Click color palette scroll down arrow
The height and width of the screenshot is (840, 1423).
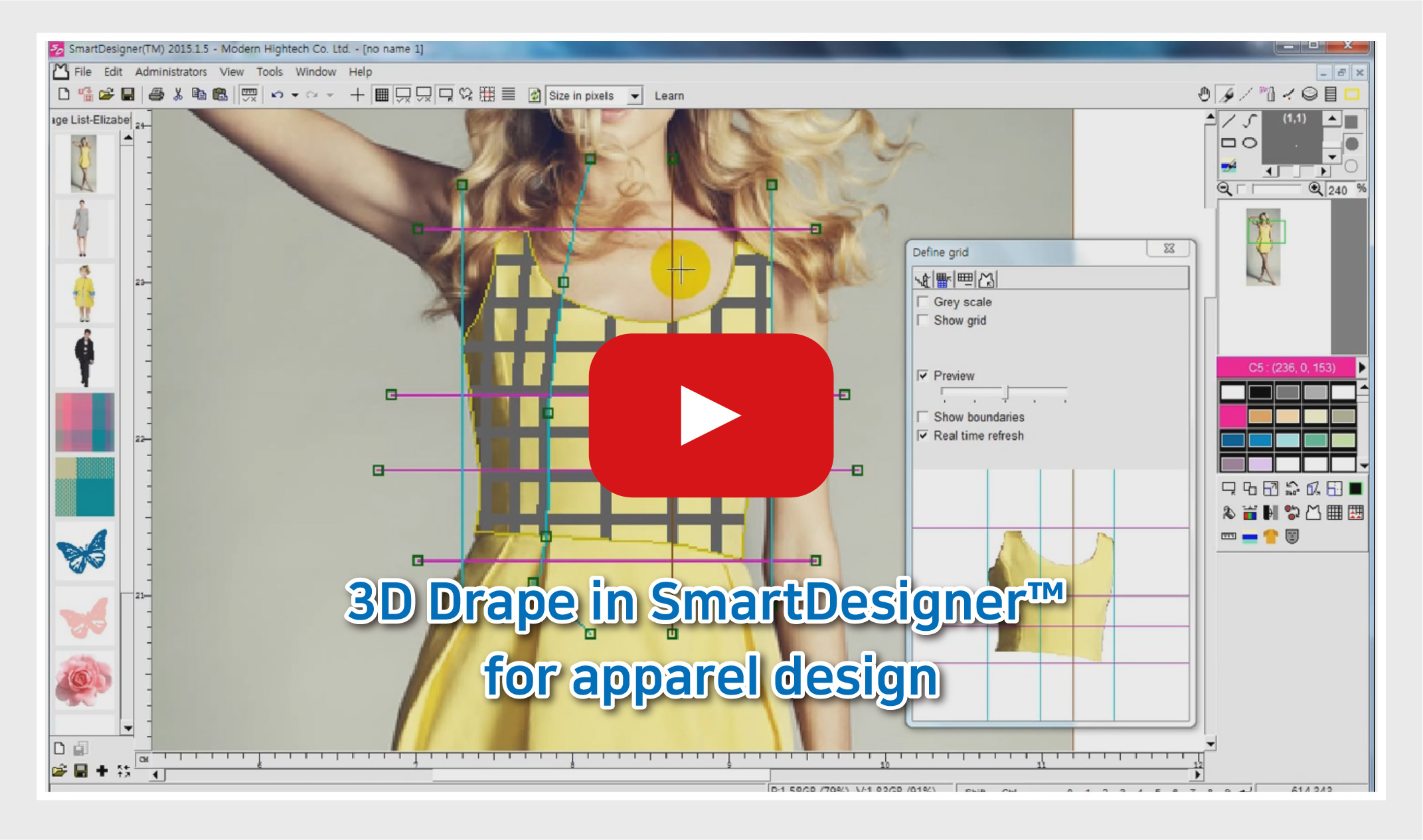(1363, 465)
